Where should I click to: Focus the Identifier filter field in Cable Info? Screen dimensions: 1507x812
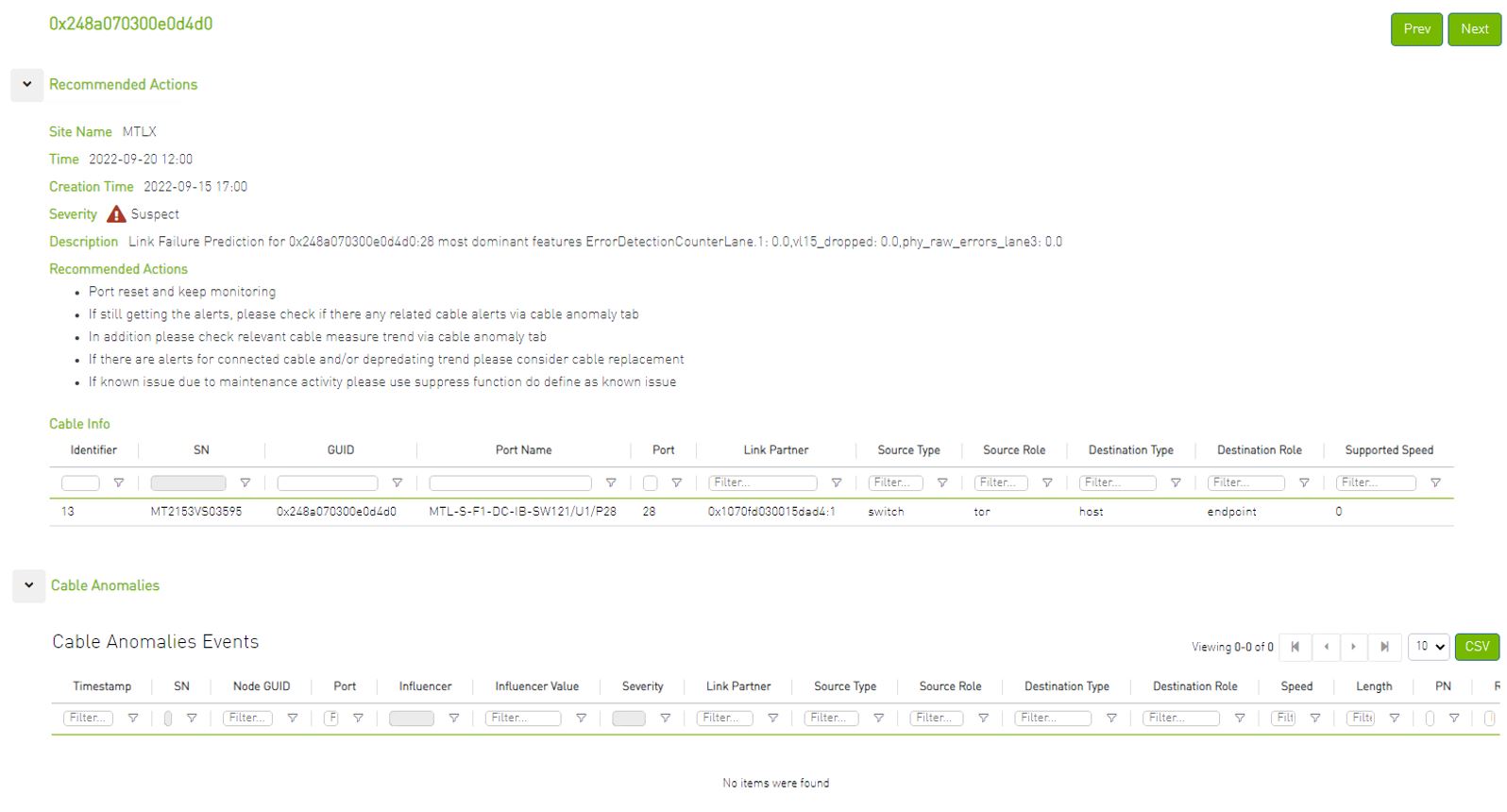(x=80, y=483)
